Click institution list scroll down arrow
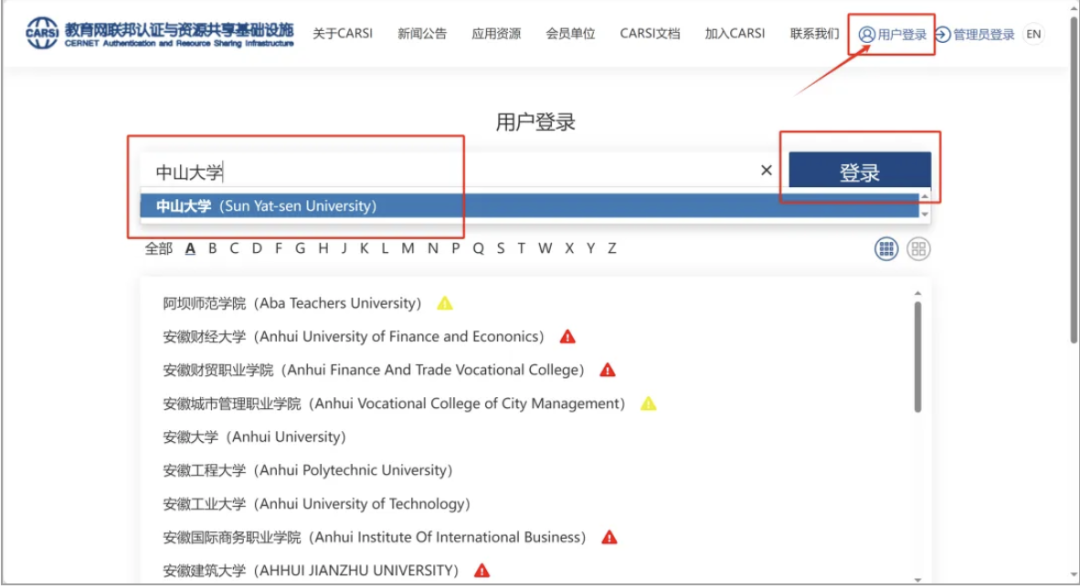The width and height of the screenshot is (1080, 588). tap(917, 580)
